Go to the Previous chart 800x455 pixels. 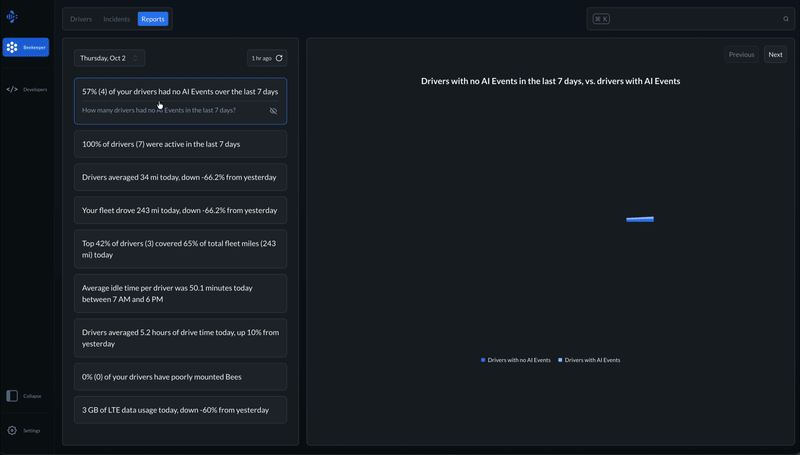[x=741, y=55]
